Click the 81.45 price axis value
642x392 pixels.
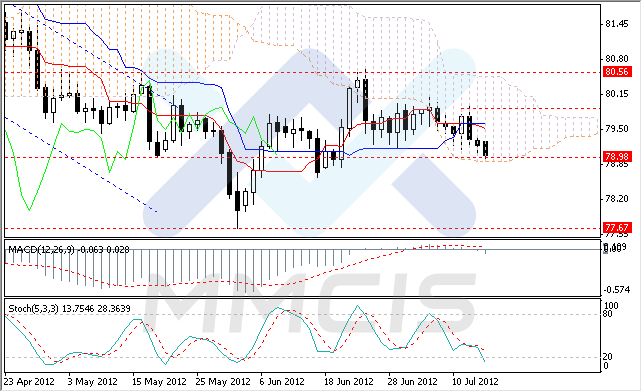[617, 24]
